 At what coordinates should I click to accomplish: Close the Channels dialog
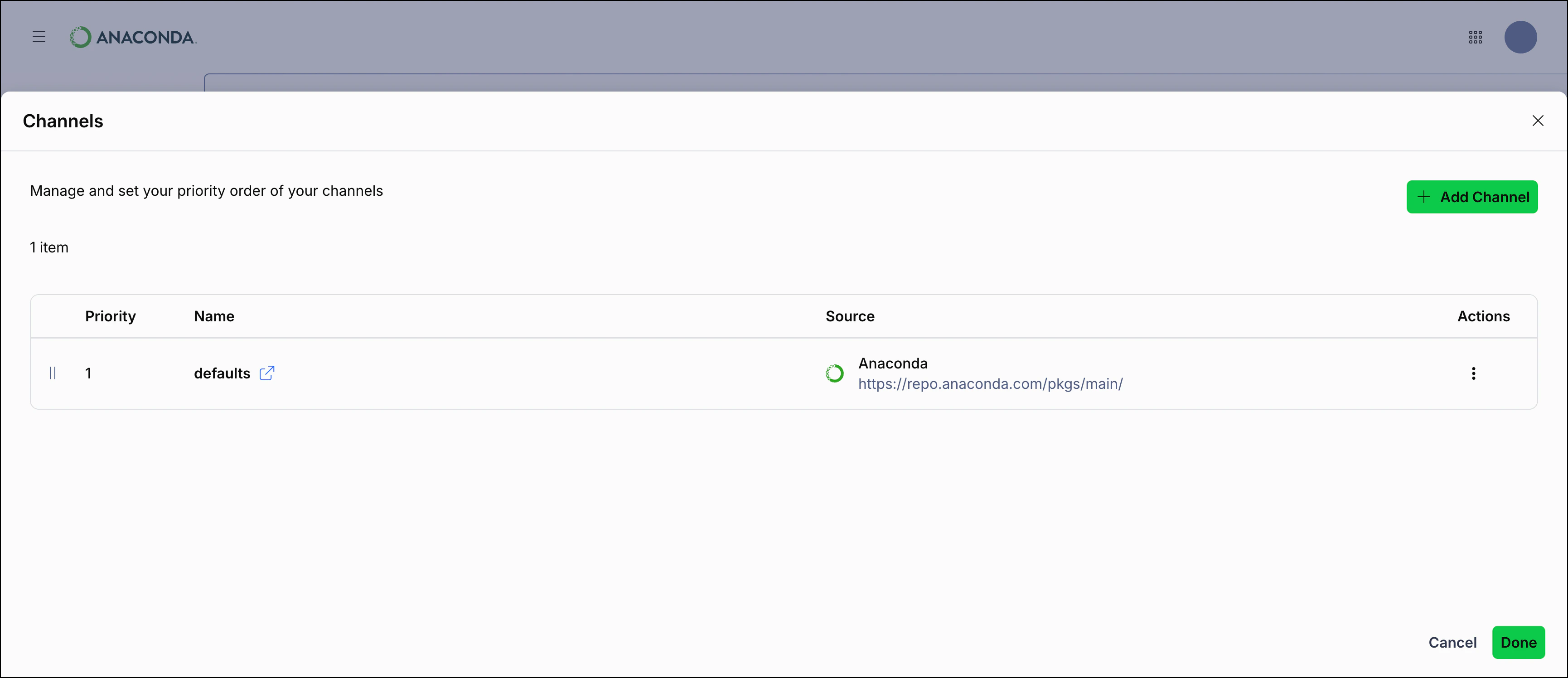coord(1538,121)
